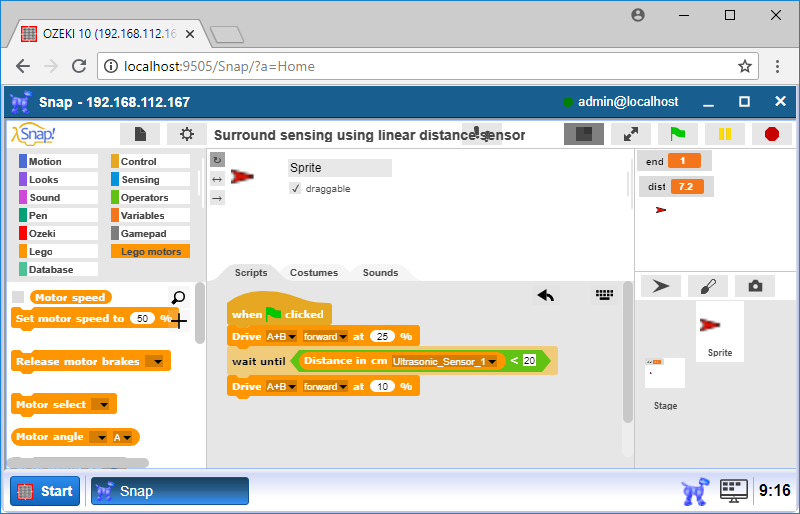The height and width of the screenshot is (514, 800).
Task: Open Release motor brakes dropdown
Action: pos(154,361)
